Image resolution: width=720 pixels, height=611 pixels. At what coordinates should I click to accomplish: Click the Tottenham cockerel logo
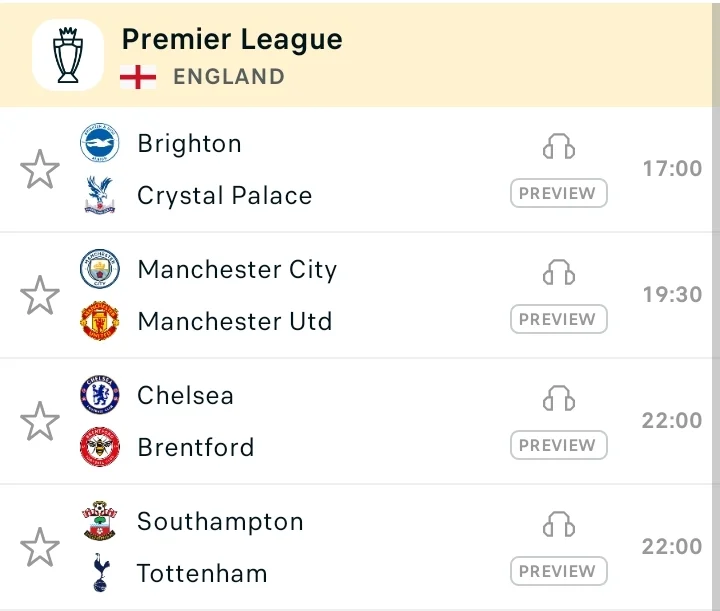(x=101, y=572)
